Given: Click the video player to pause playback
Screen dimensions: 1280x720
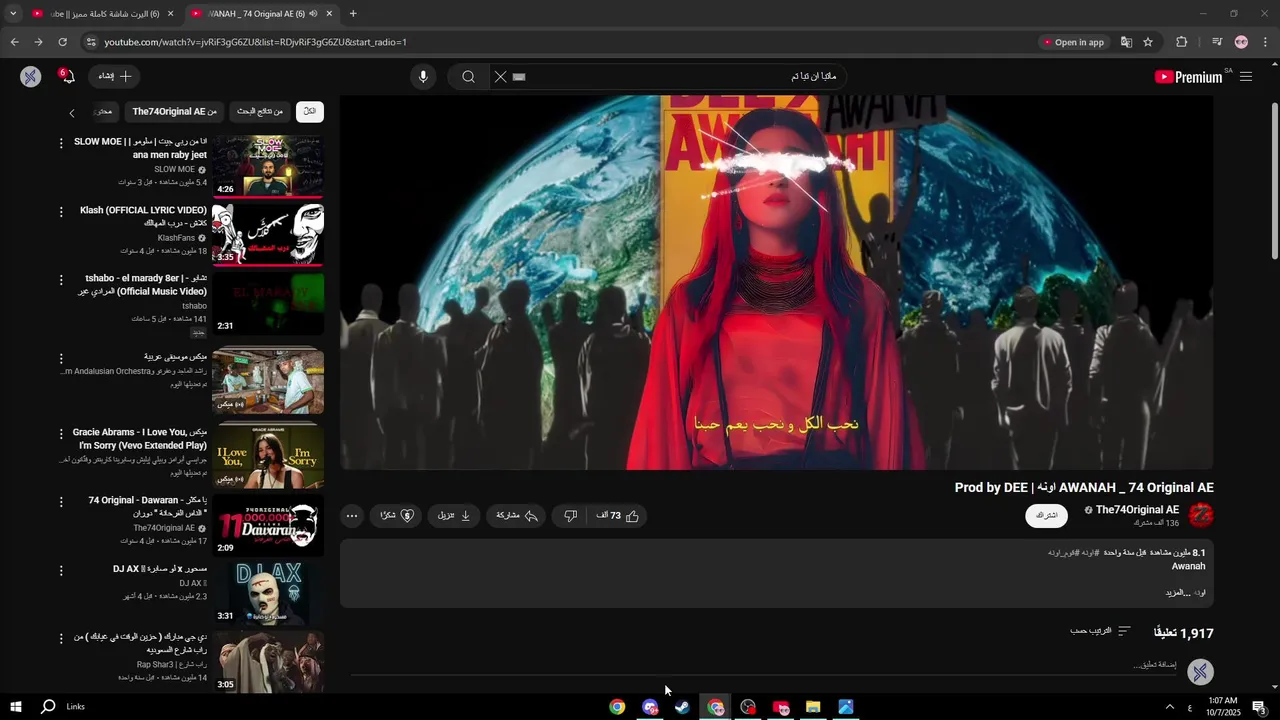Looking at the screenshot, I should point(776,282).
